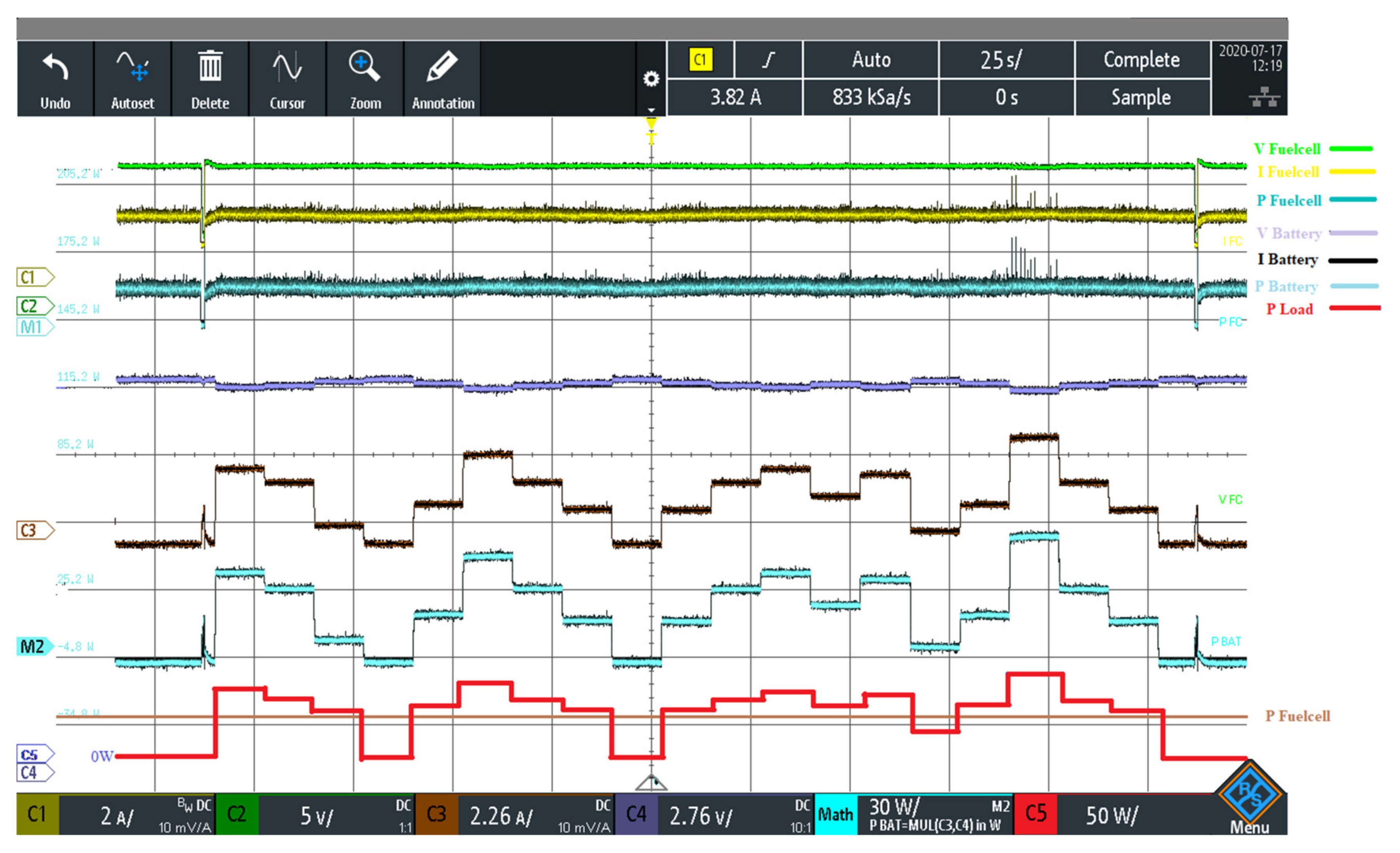The height and width of the screenshot is (853, 1400).
Task: Click the trigger slope edge button
Action: point(768,60)
